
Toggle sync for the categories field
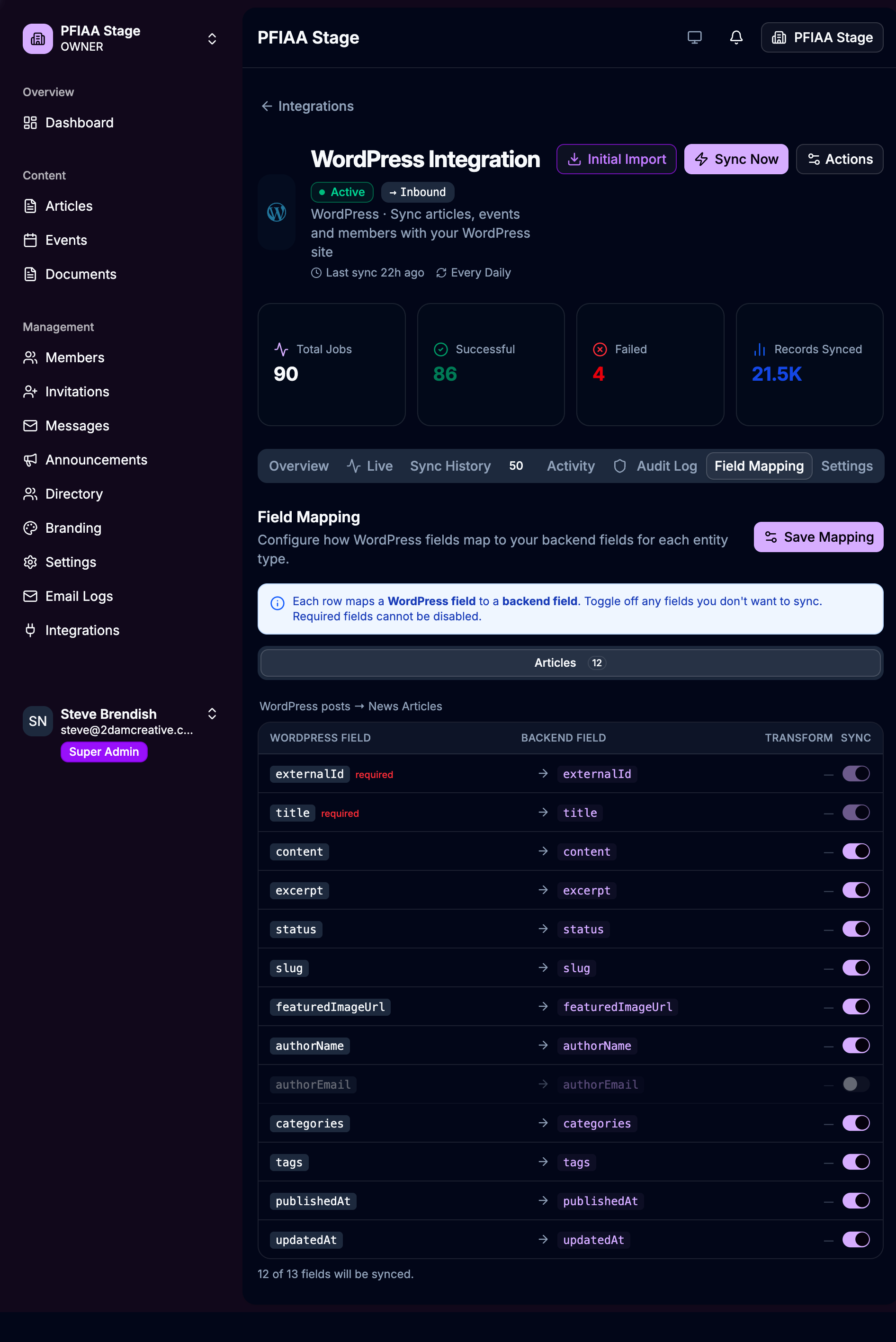coord(855,1123)
